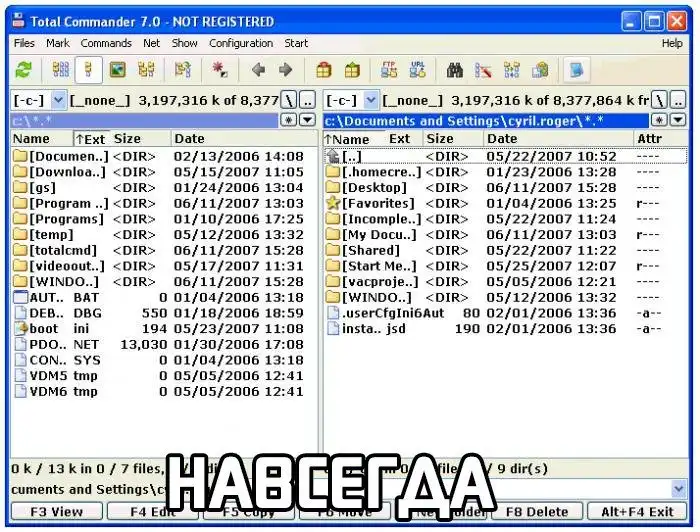Click the URL new FTP connection icon
700x532 pixels.
tap(417, 70)
